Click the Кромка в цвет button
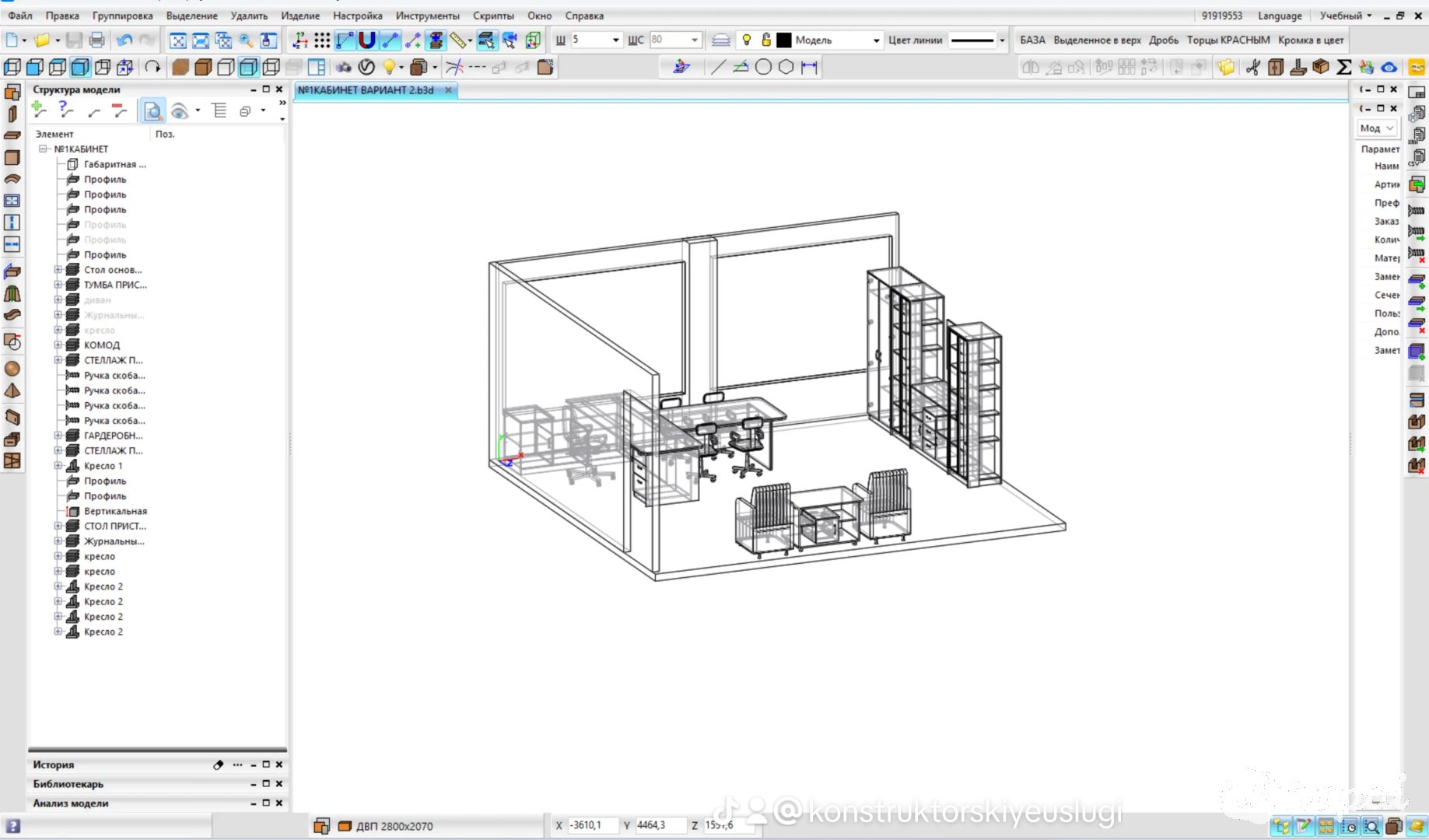1429x840 pixels. (1311, 40)
